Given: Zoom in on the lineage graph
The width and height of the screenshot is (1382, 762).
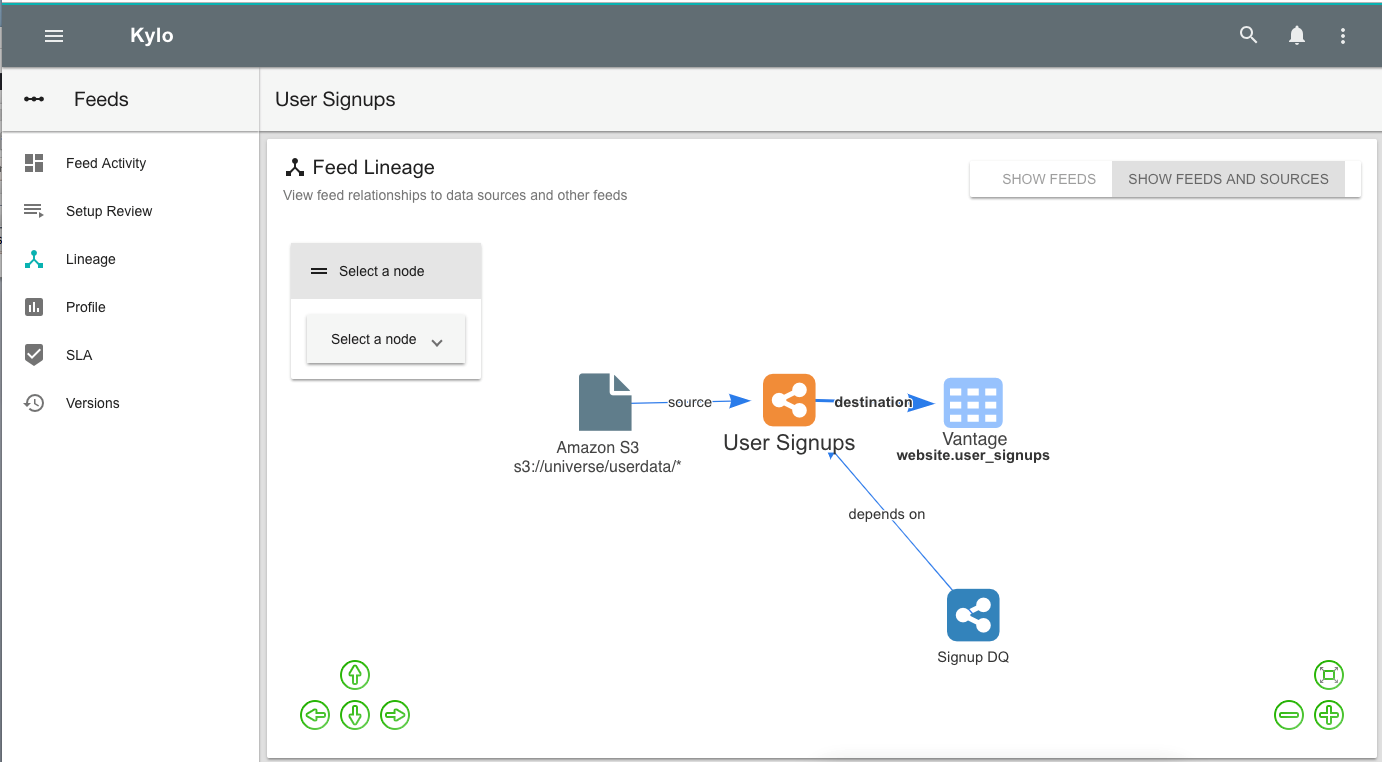Looking at the screenshot, I should tap(1328, 715).
